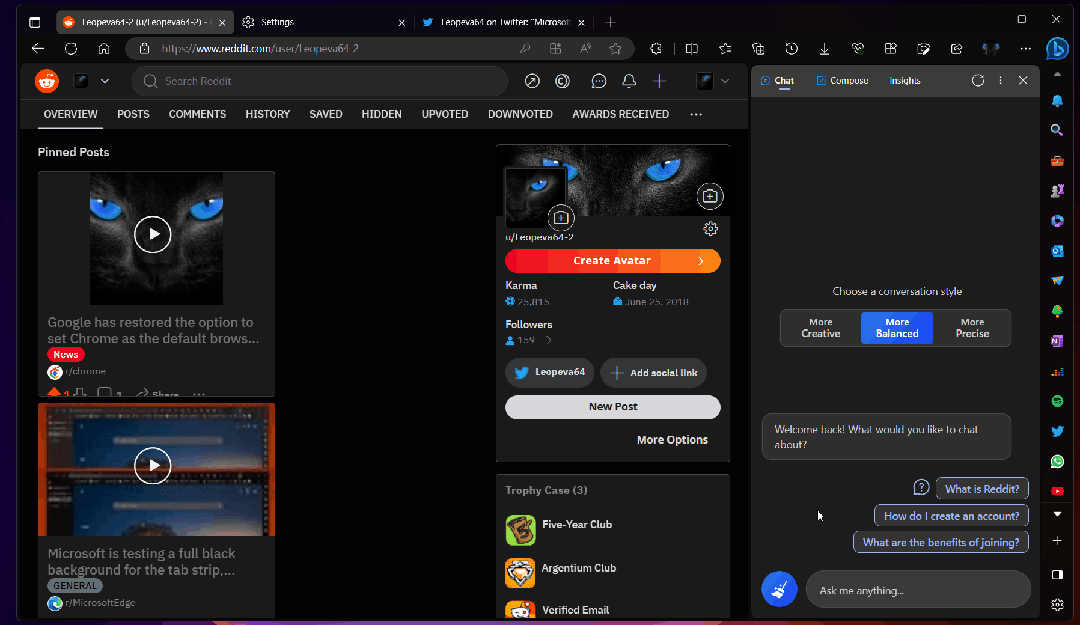Create a post using the plus icon

click(x=658, y=81)
